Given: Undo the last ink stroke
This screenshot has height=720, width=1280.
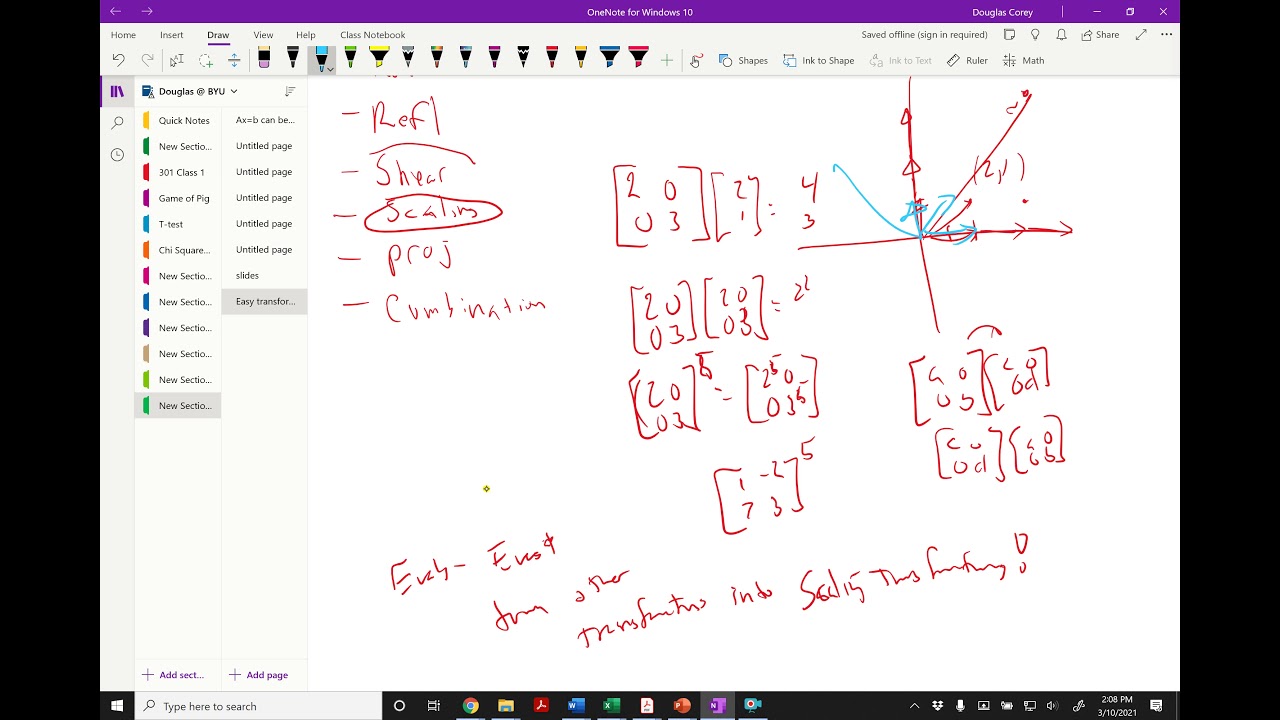Looking at the screenshot, I should point(118,60).
